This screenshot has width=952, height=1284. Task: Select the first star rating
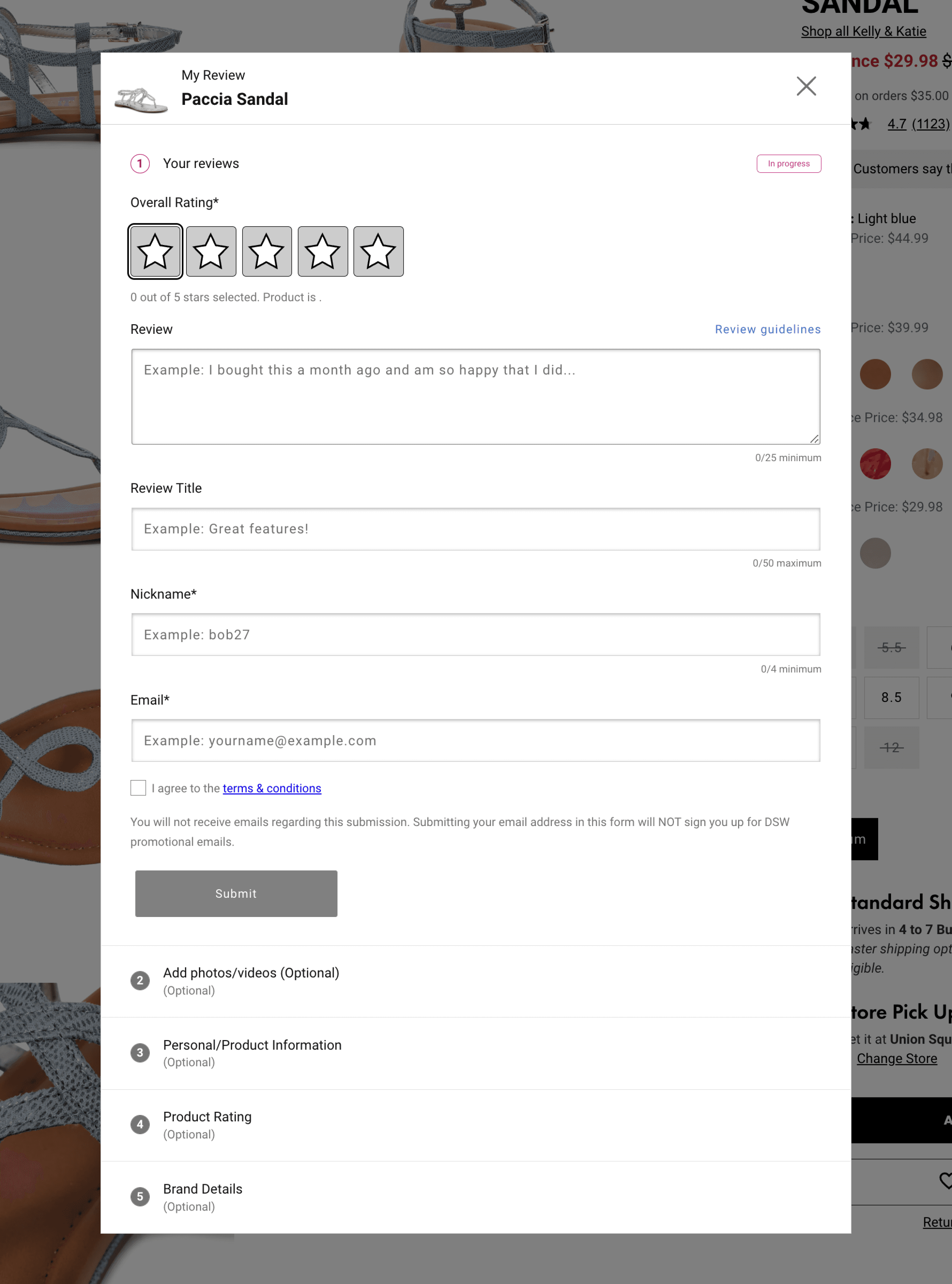point(155,251)
